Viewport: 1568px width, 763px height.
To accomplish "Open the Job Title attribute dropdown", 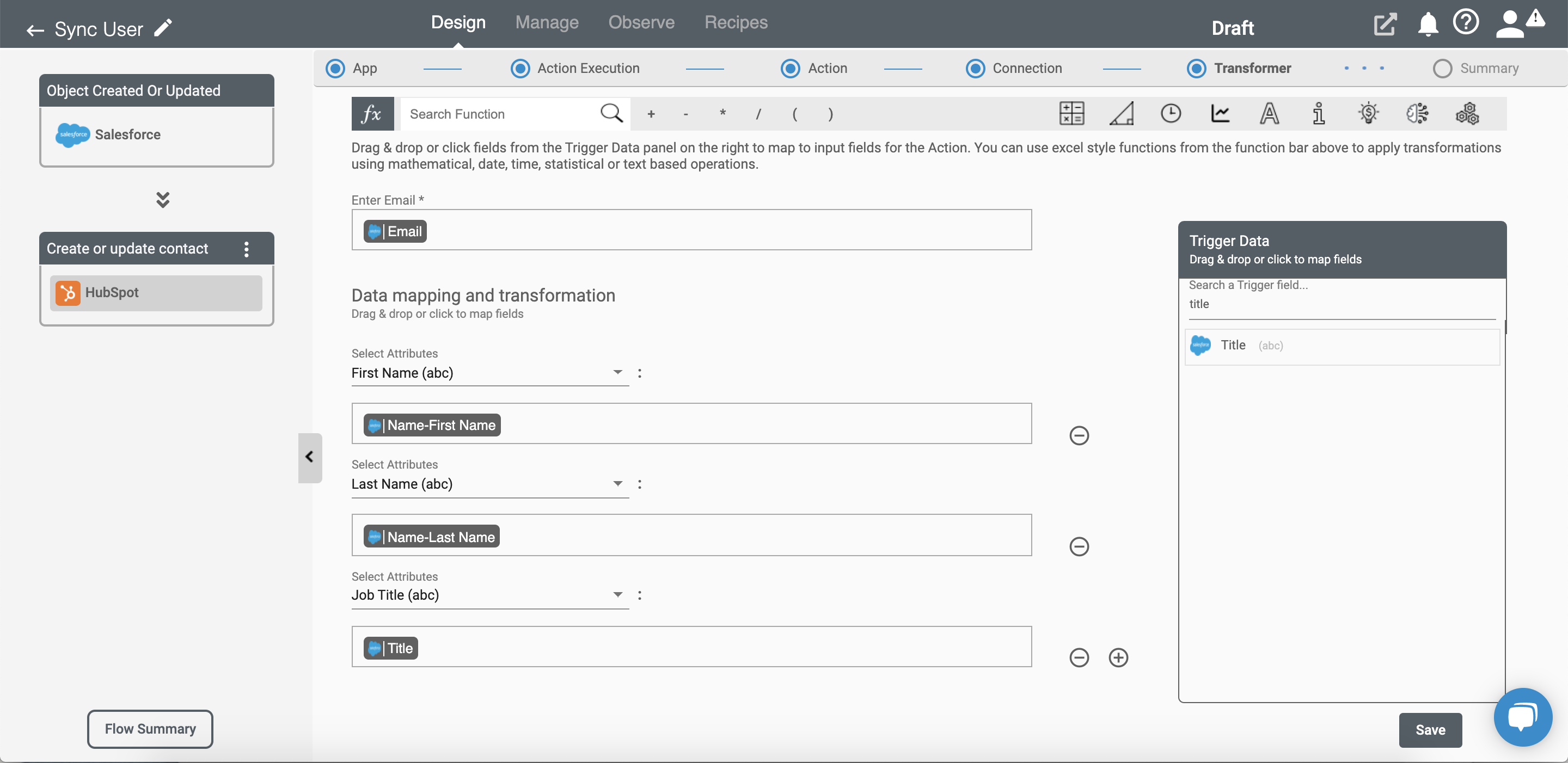I will pyautogui.click(x=618, y=594).
